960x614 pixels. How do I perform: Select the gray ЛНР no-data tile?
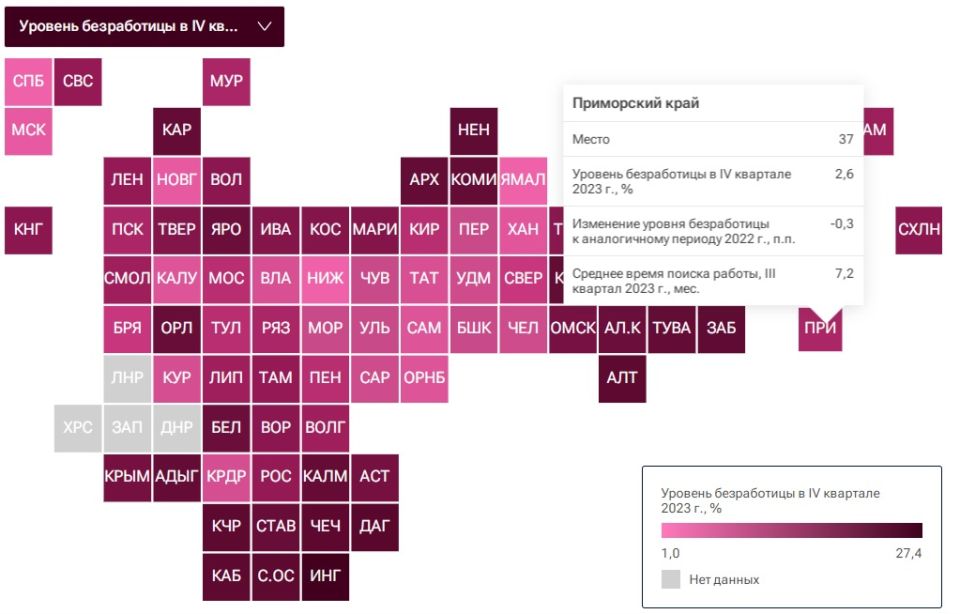[127, 378]
